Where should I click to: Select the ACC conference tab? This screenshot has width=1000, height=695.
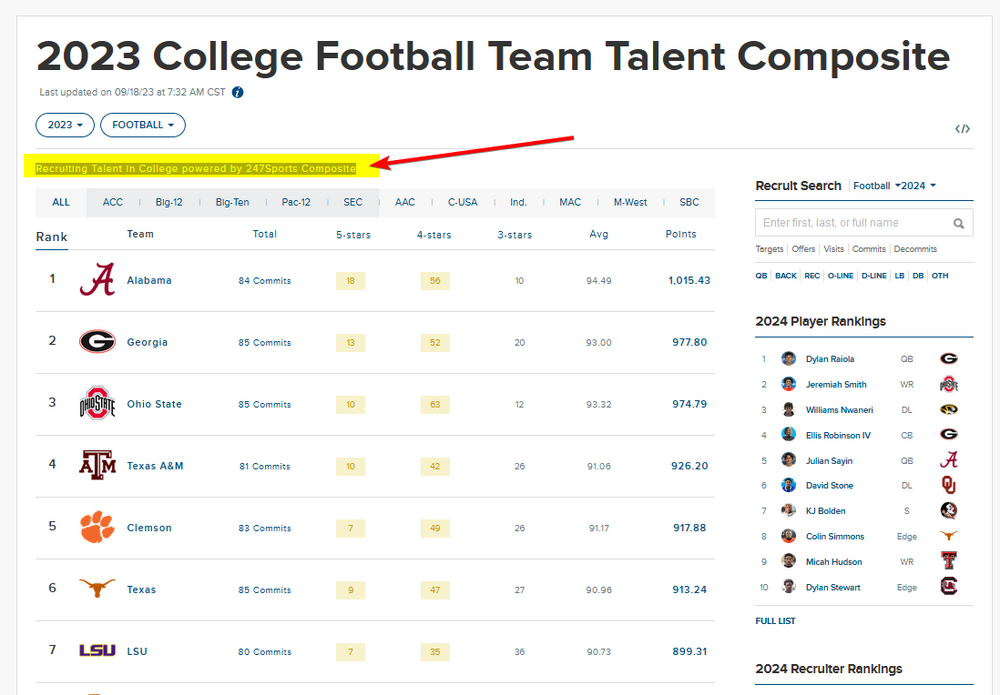click(113, 202)
